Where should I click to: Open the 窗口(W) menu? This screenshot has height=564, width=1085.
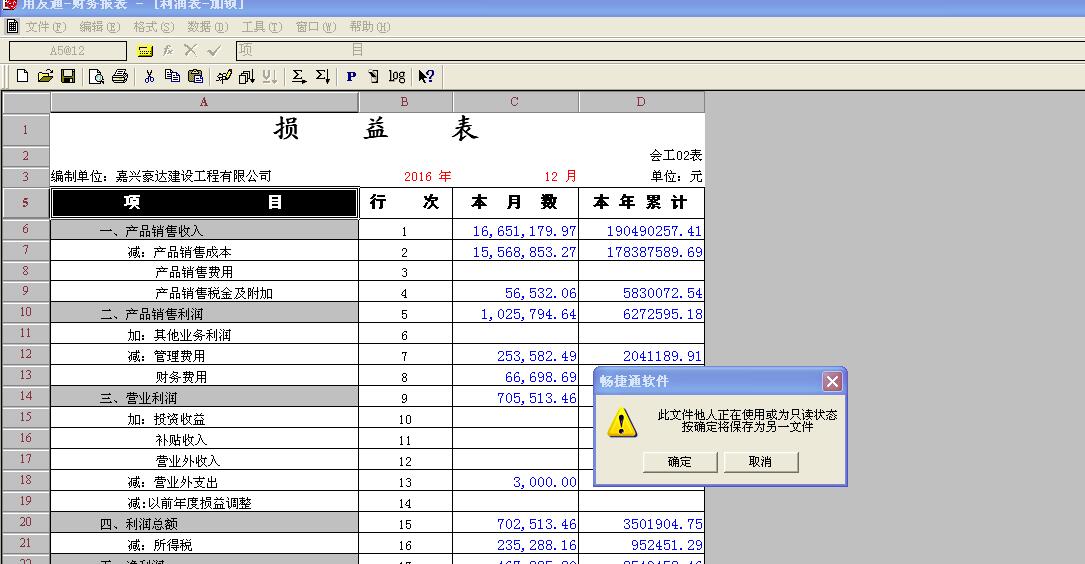coord(316,26)
